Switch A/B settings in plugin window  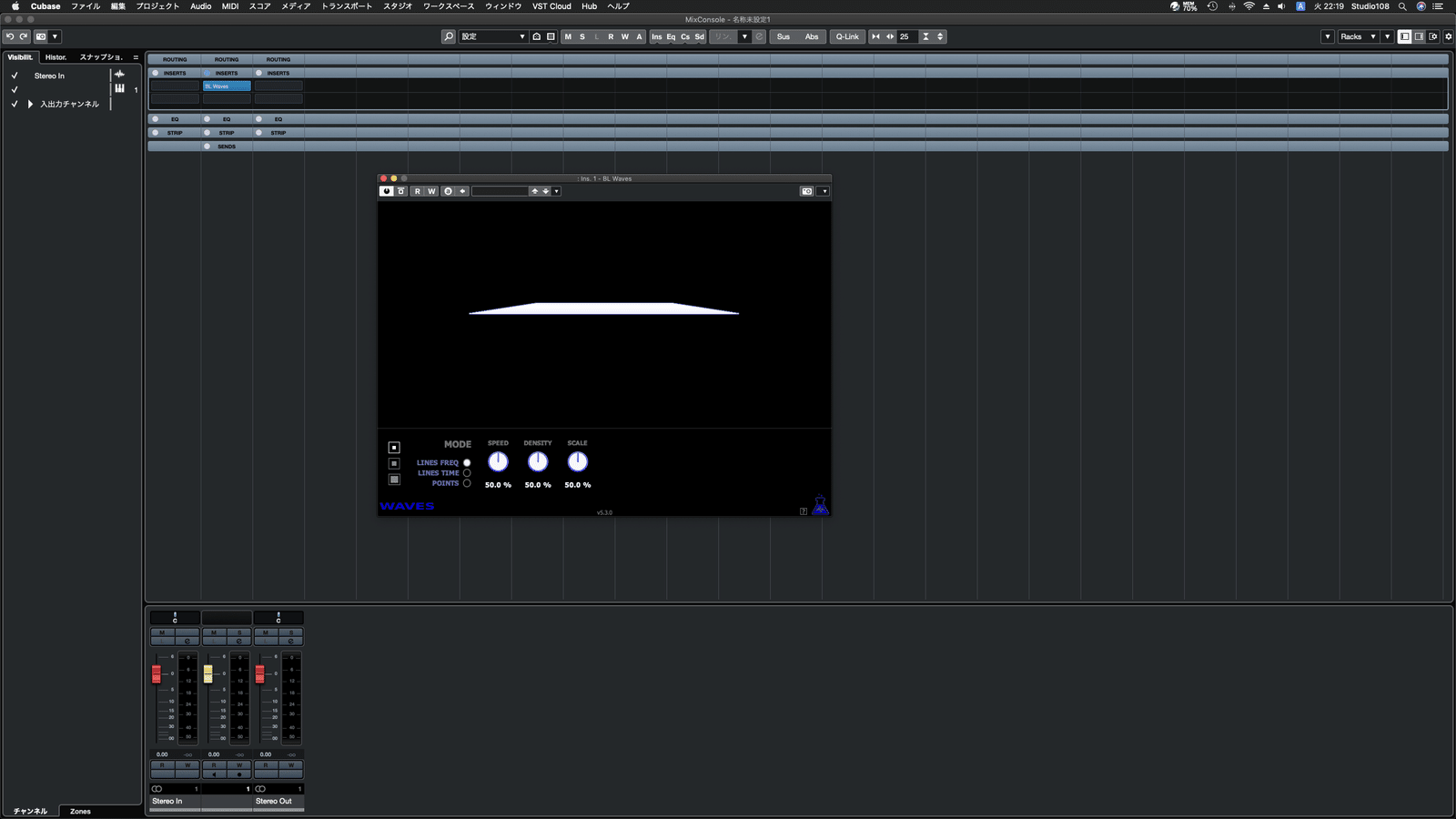(449, 191)
